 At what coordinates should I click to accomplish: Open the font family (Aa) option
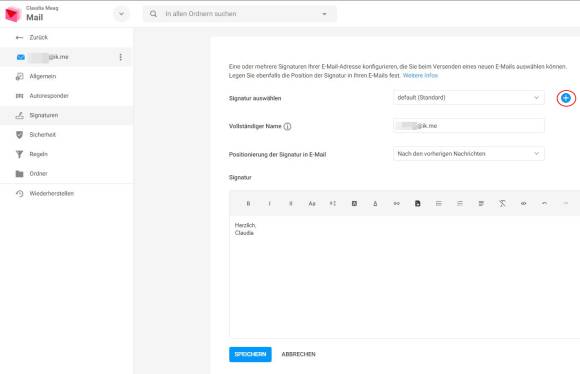point(312,203)
